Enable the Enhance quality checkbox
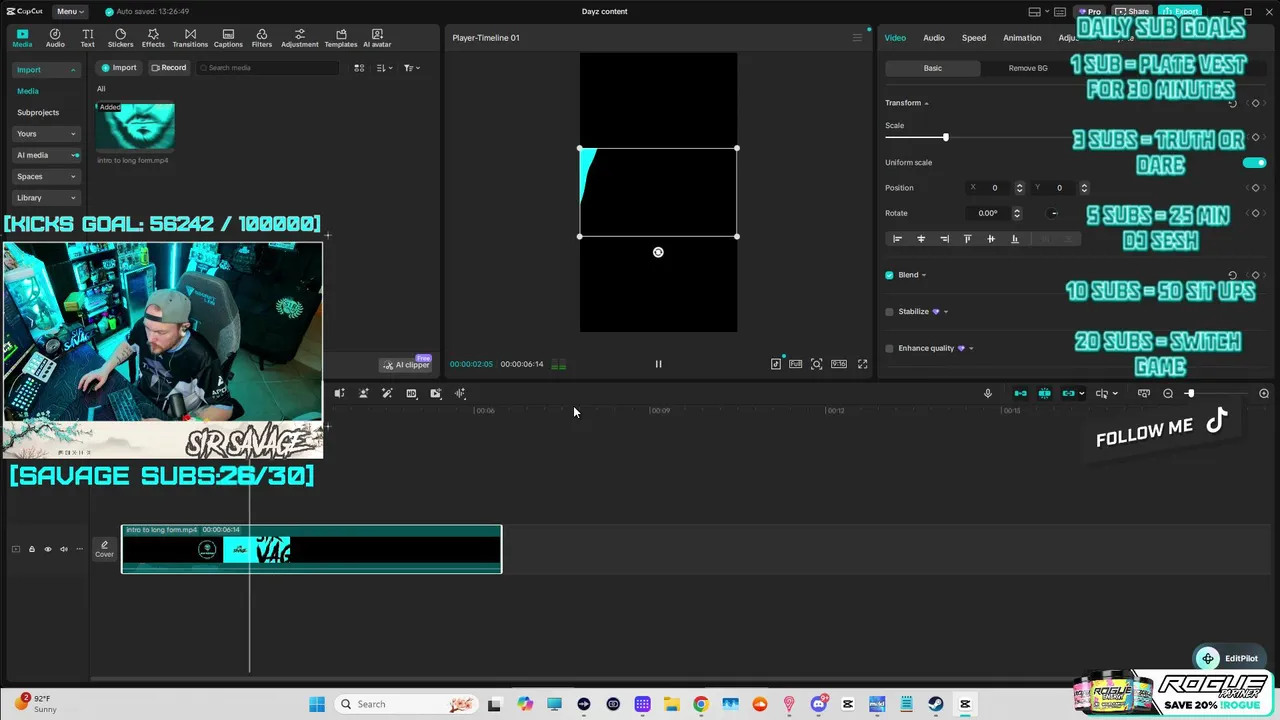 889,348
